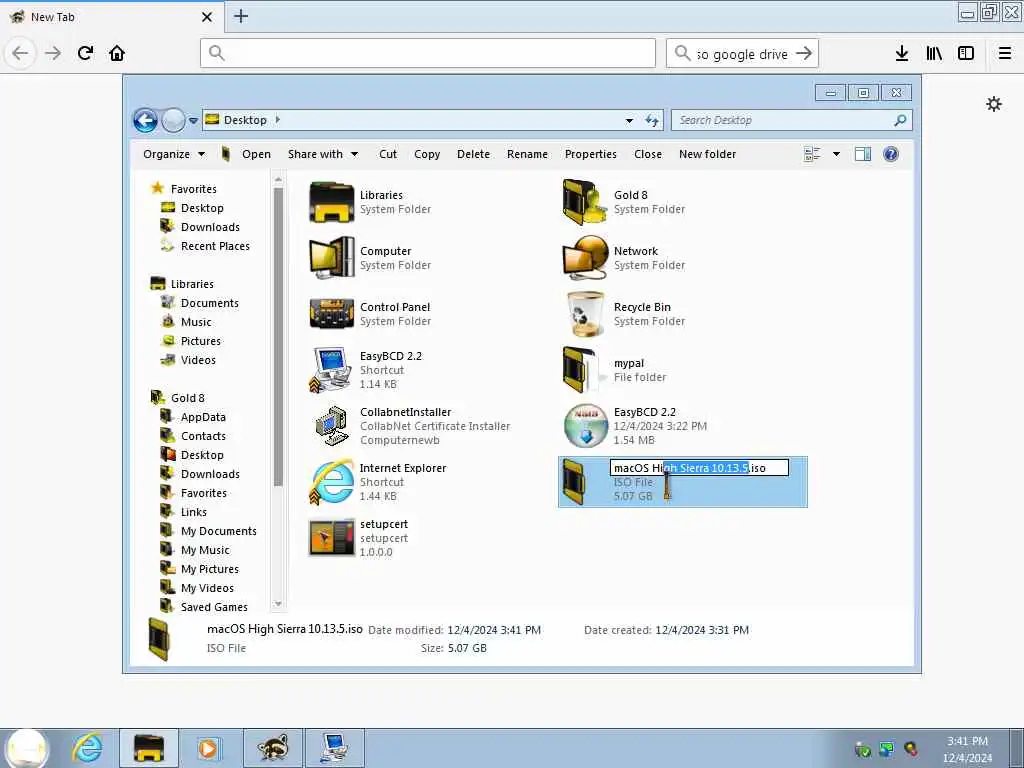Viewport: 1024px width, 768px height.
Task: Select Saved Games in sidebar
Action: click(214, 607)
